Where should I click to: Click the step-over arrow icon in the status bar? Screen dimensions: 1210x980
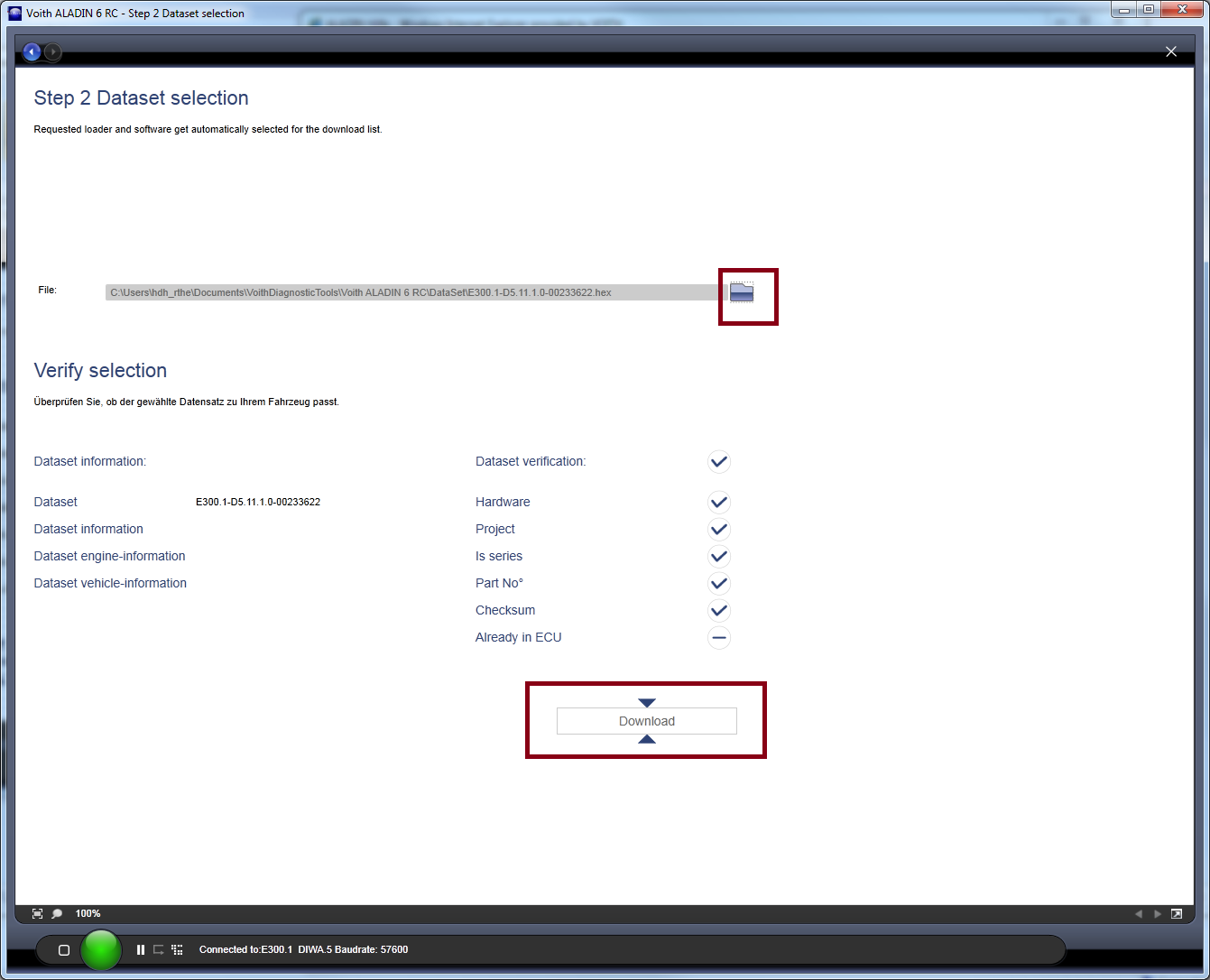click(159, 950)
